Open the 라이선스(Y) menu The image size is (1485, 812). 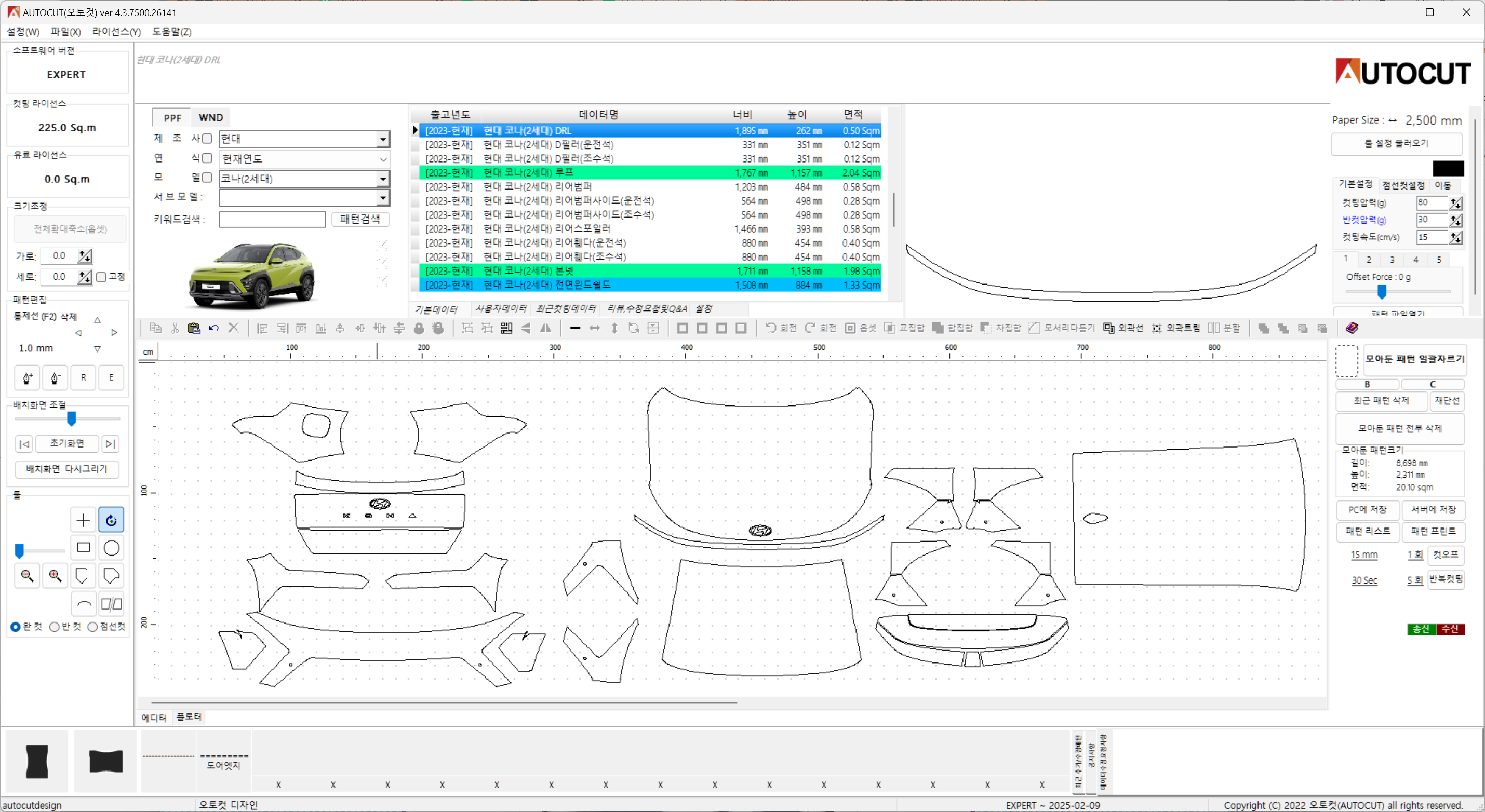pyautogui.click(x=116, y=32)
